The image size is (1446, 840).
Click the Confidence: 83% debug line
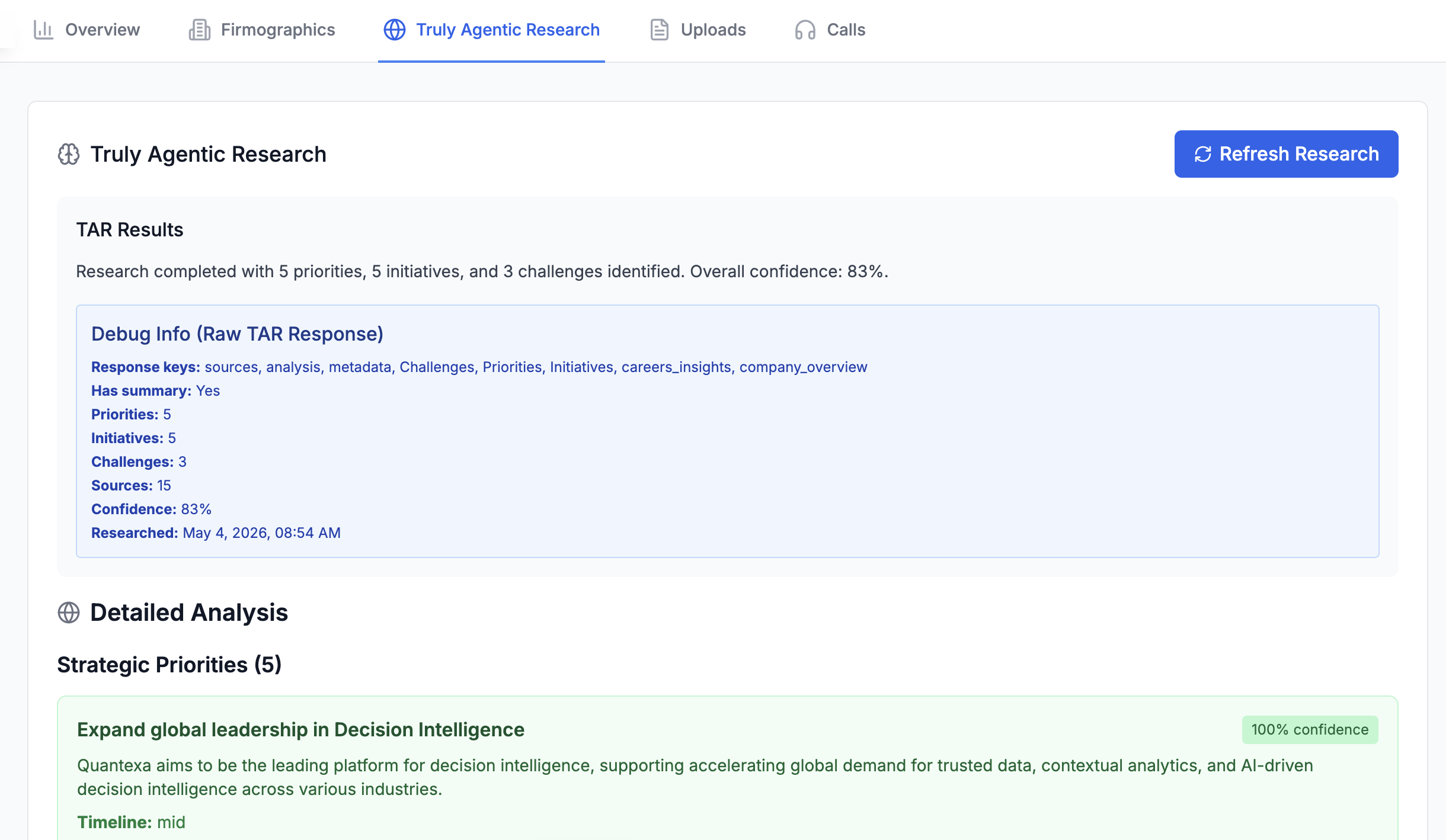[152, 509]
